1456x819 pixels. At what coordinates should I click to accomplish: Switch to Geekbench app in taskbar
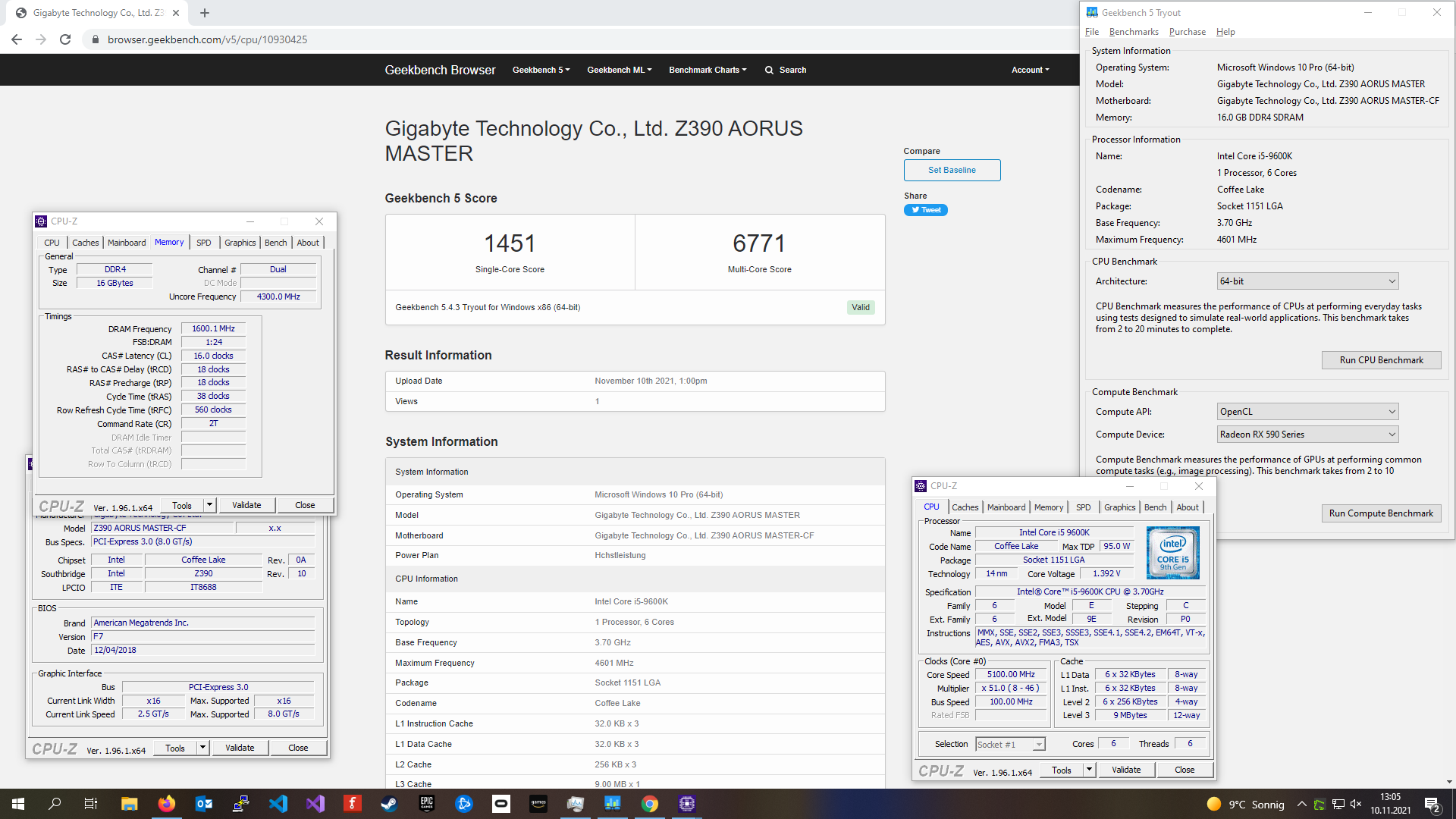pos(613,804)
